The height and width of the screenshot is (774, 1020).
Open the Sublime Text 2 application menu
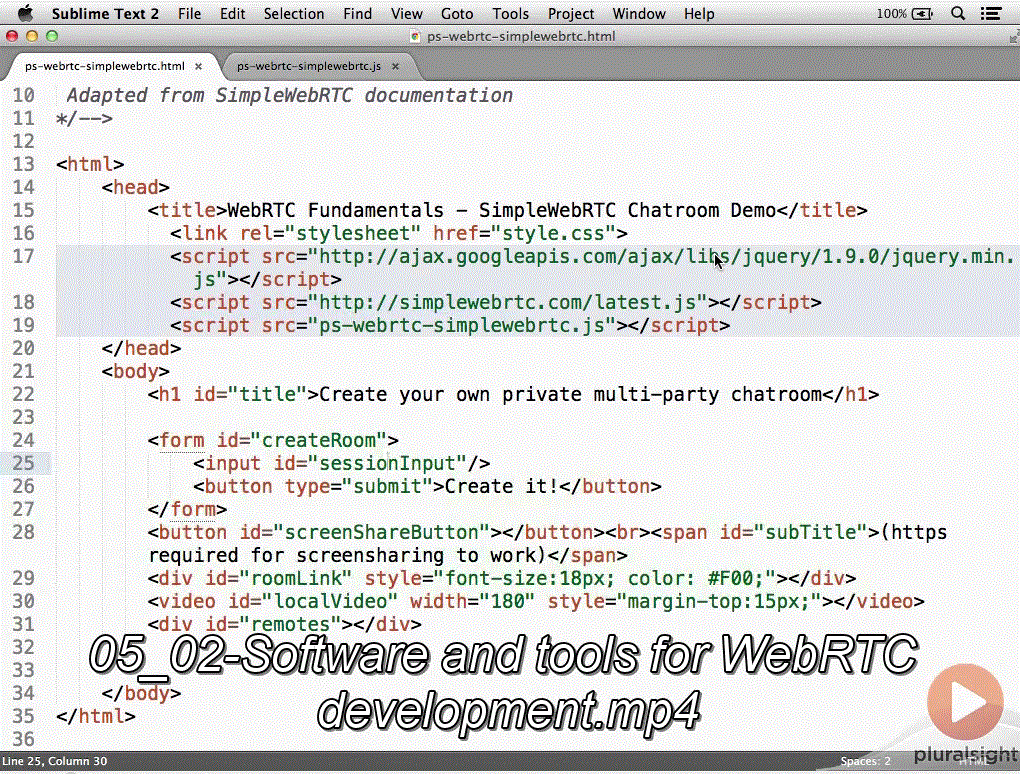105,14
